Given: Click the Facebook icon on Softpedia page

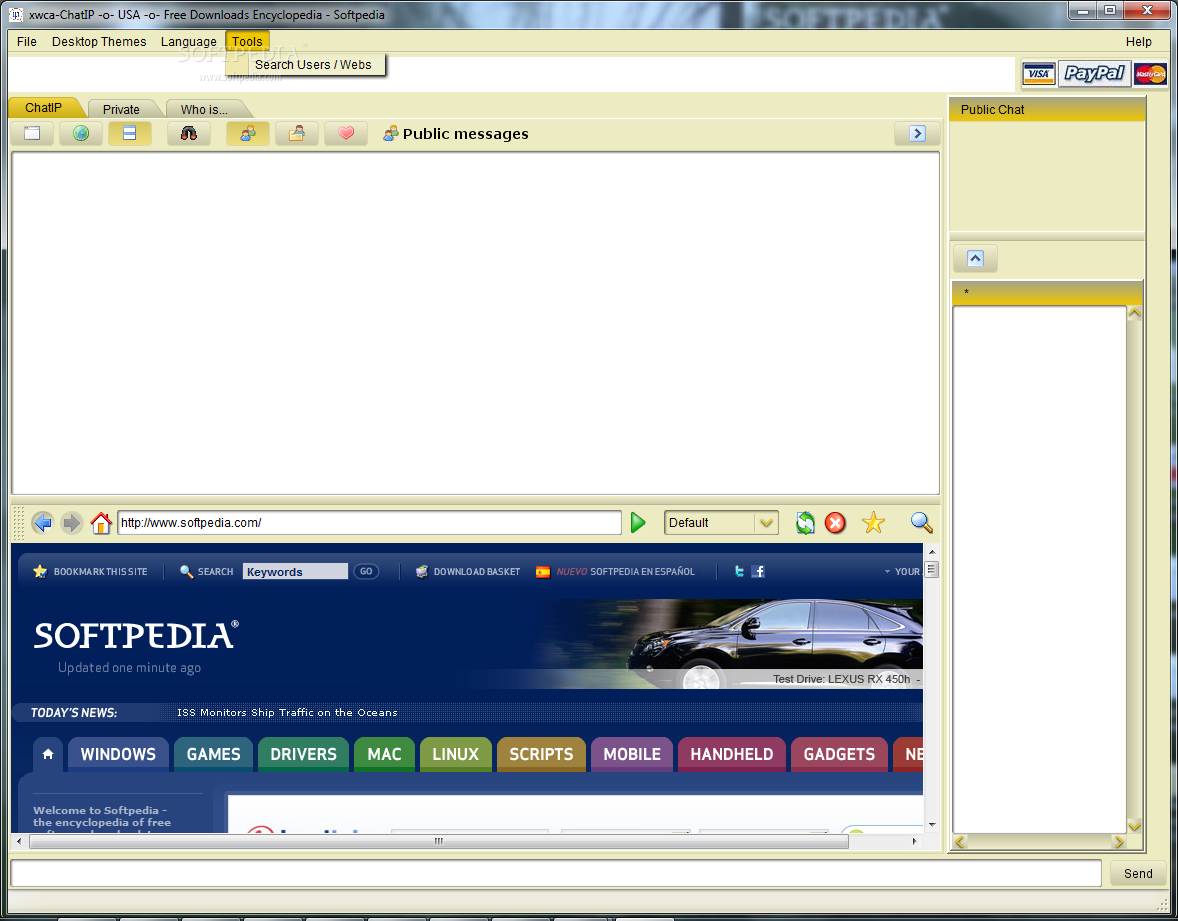Looking at the screenshot, I should (x=758, y=572).
